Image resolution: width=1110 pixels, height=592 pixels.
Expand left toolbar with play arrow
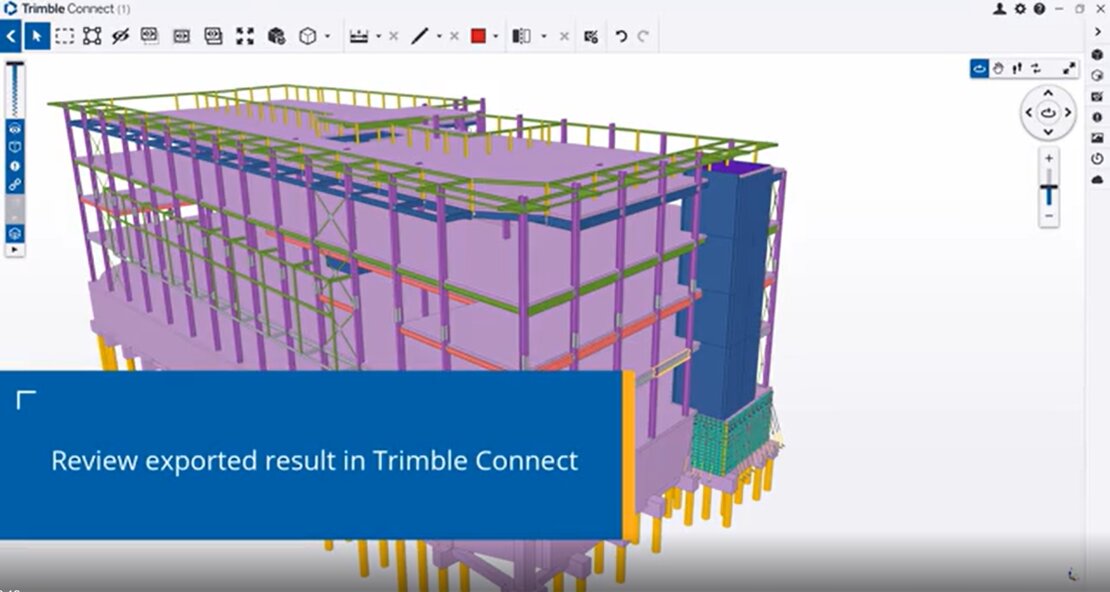[x=15, y=250]
